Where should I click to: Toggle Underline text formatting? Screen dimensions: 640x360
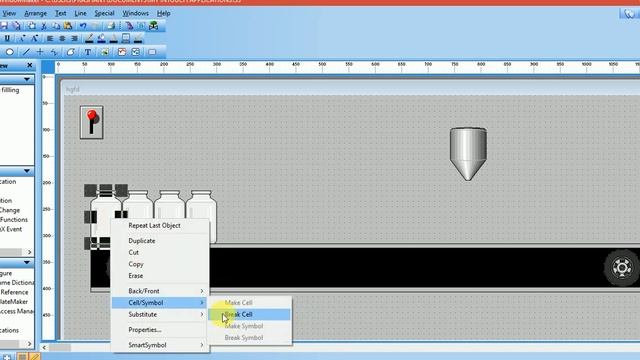point(7,38)
